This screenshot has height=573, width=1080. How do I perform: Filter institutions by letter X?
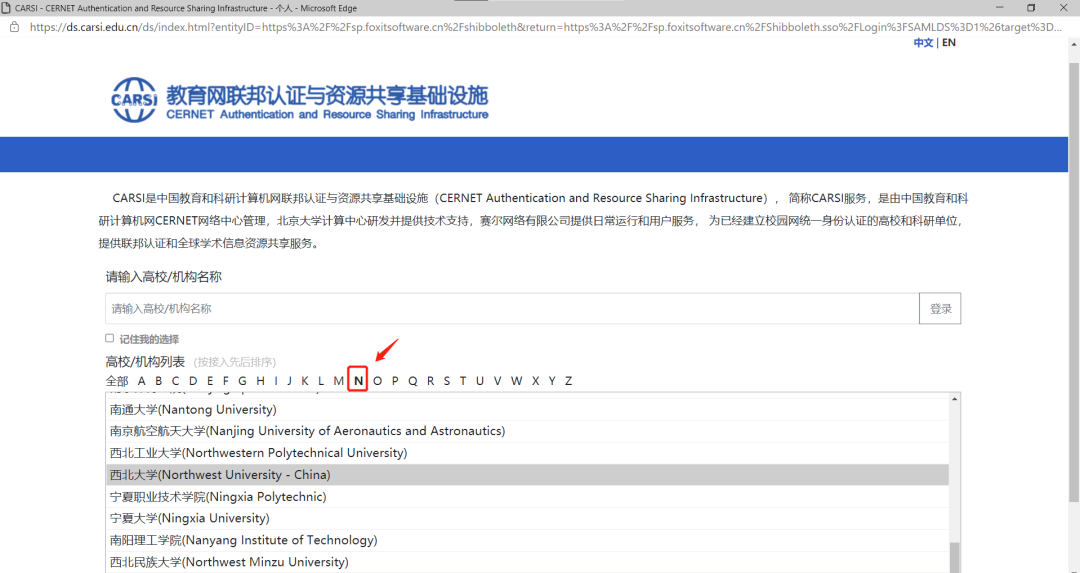(x=535, y=381)
